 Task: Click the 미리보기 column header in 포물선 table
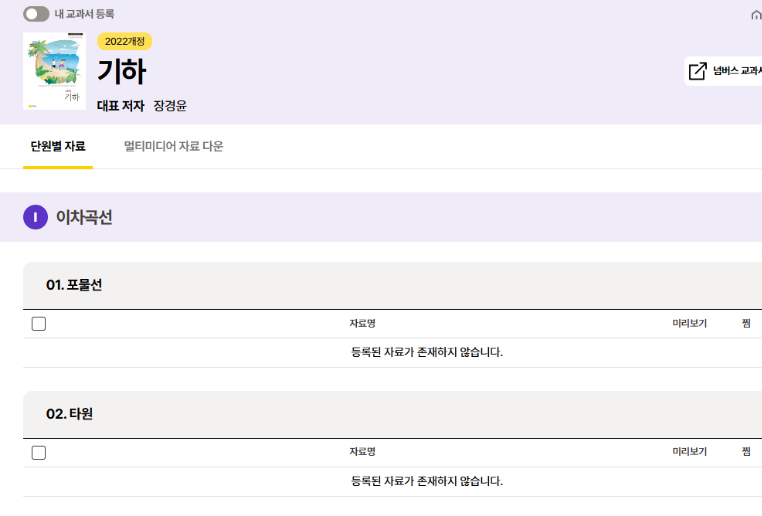click(690, 324)
